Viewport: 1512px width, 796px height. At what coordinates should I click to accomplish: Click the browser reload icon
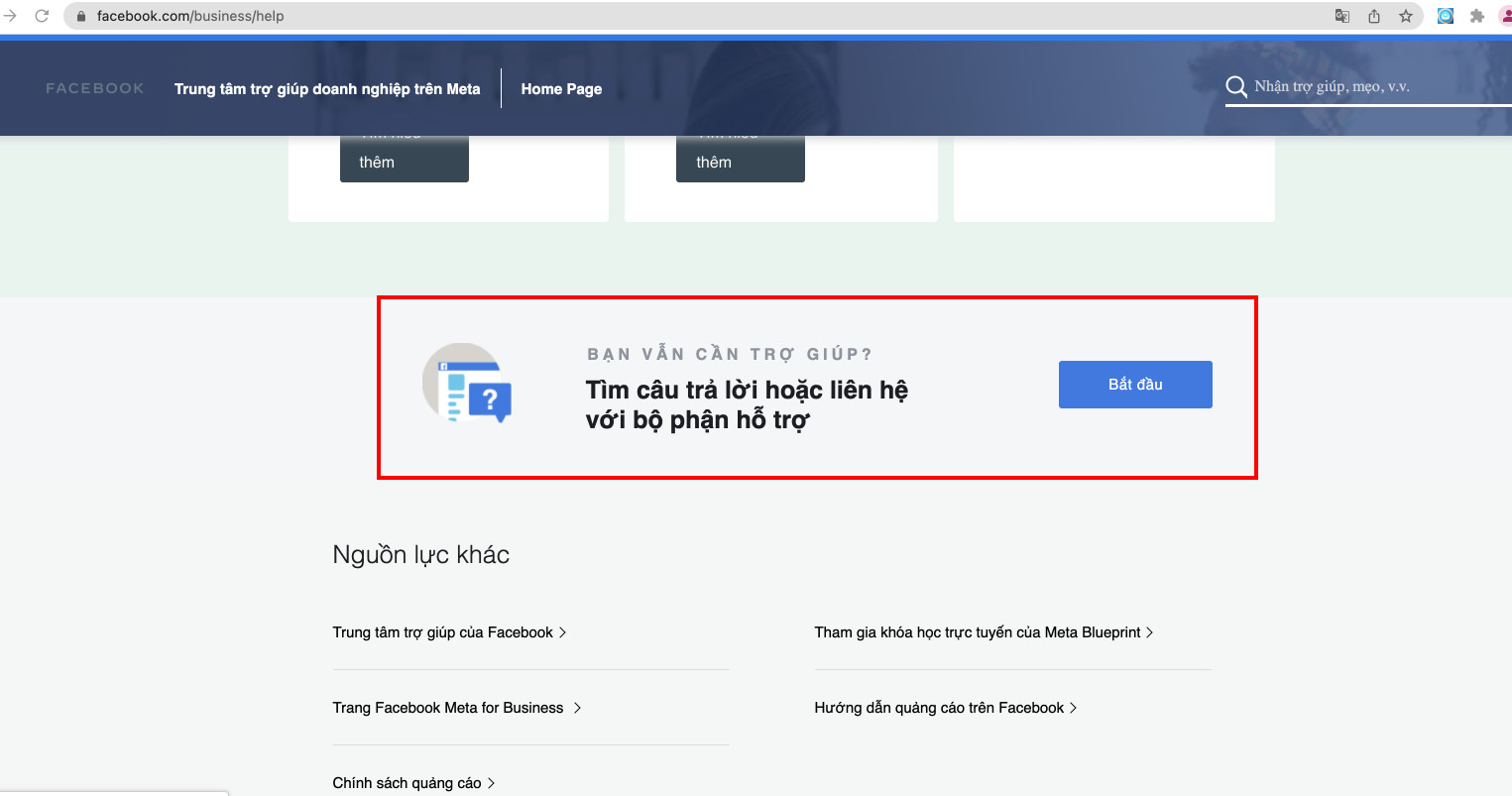point(42,16)
